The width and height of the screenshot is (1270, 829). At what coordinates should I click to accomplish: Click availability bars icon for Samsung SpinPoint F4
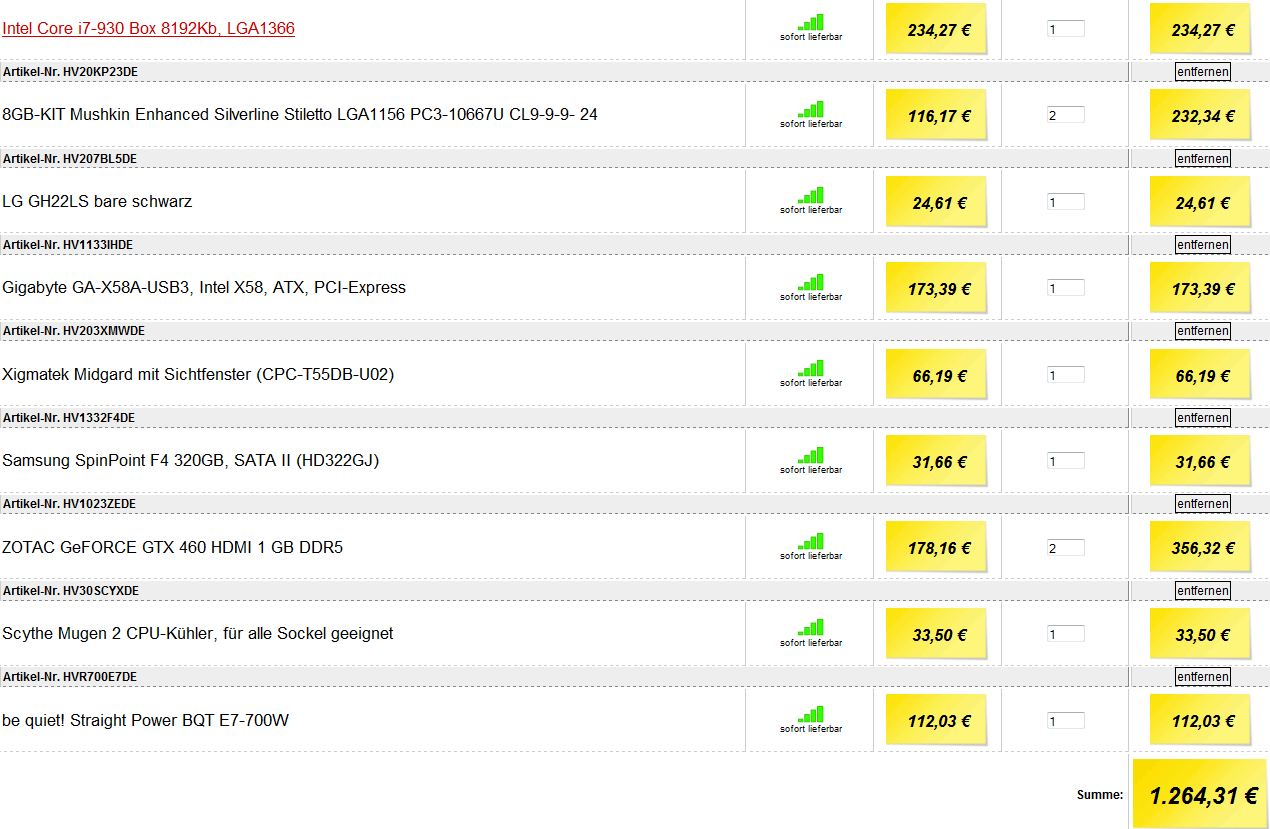[811, 454]
